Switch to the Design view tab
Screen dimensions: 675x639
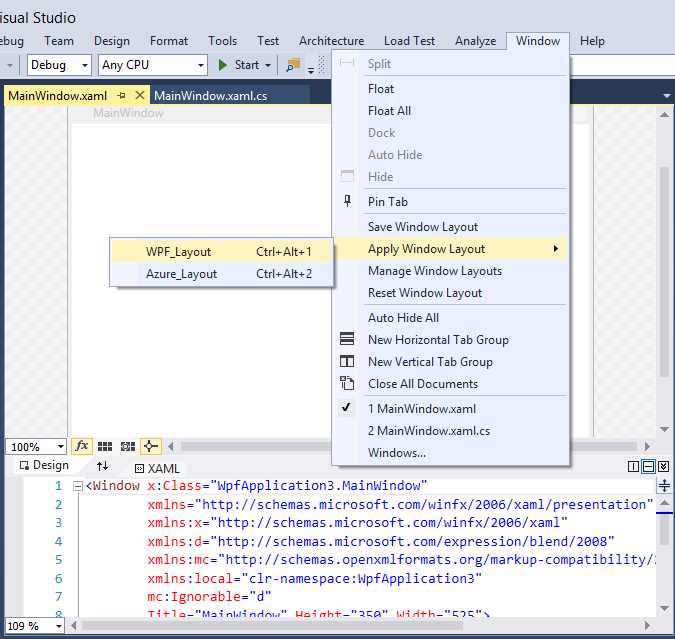point(44,465)
